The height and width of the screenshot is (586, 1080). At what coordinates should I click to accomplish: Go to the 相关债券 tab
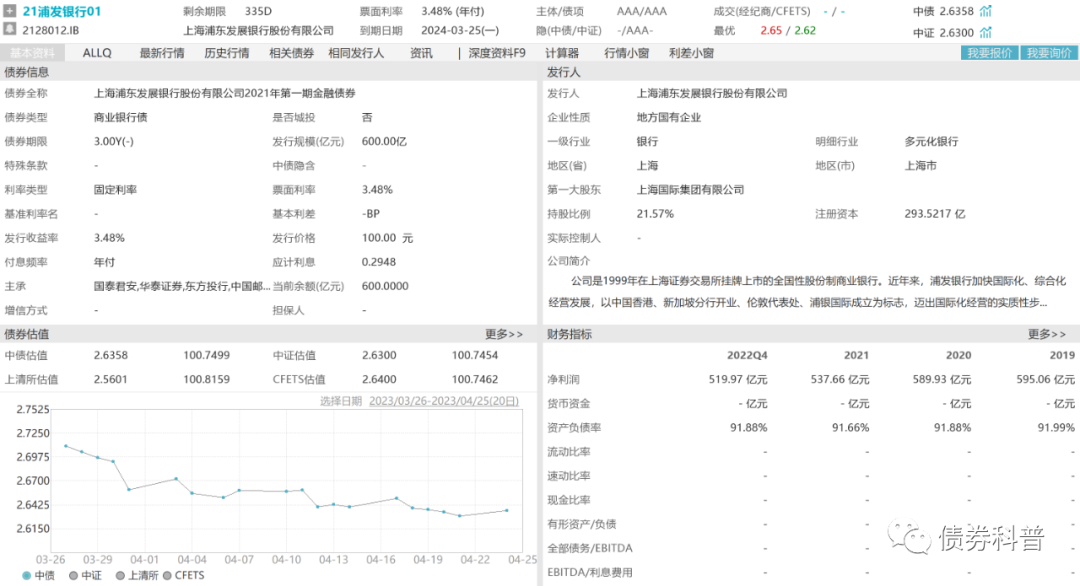point(291,53)
